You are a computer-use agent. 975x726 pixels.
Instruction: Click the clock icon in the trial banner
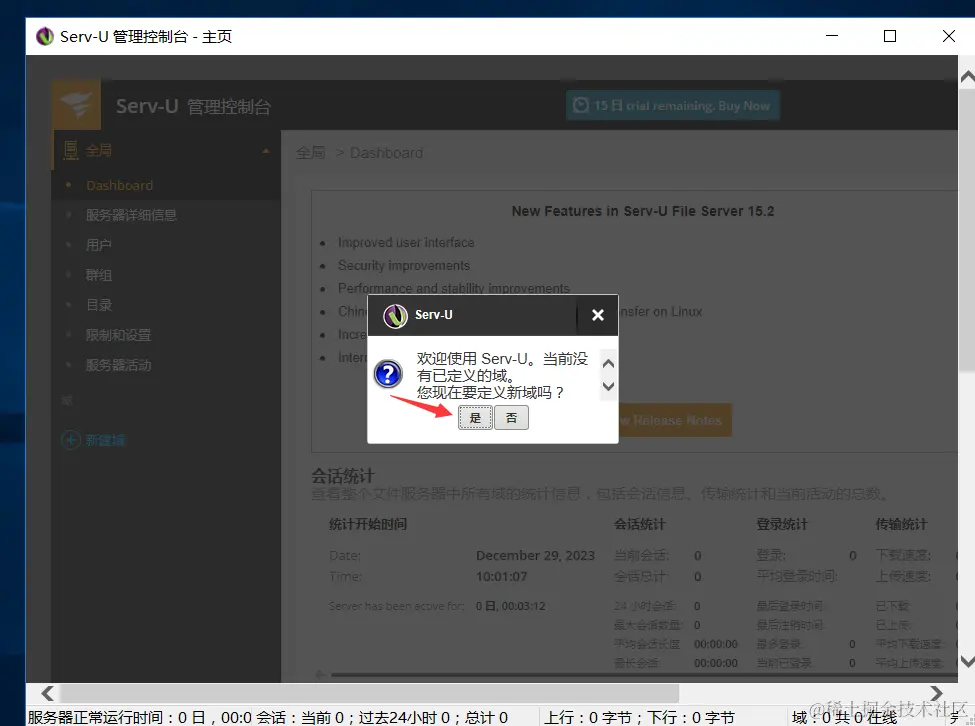pyautogui.click(x=581, y=105)
